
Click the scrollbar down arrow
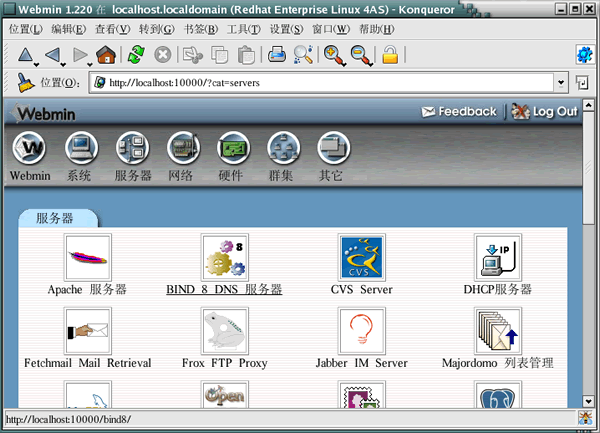(x=588, y=401)
